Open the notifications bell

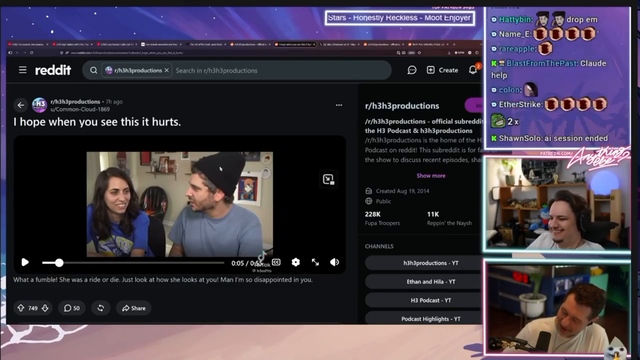473,70
